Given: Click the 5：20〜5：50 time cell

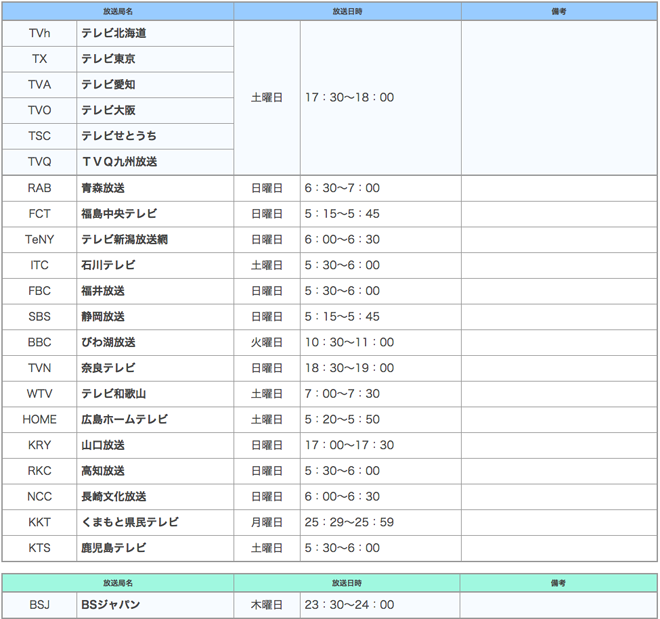Looking at the screenshot, I should tap(381, 419).
